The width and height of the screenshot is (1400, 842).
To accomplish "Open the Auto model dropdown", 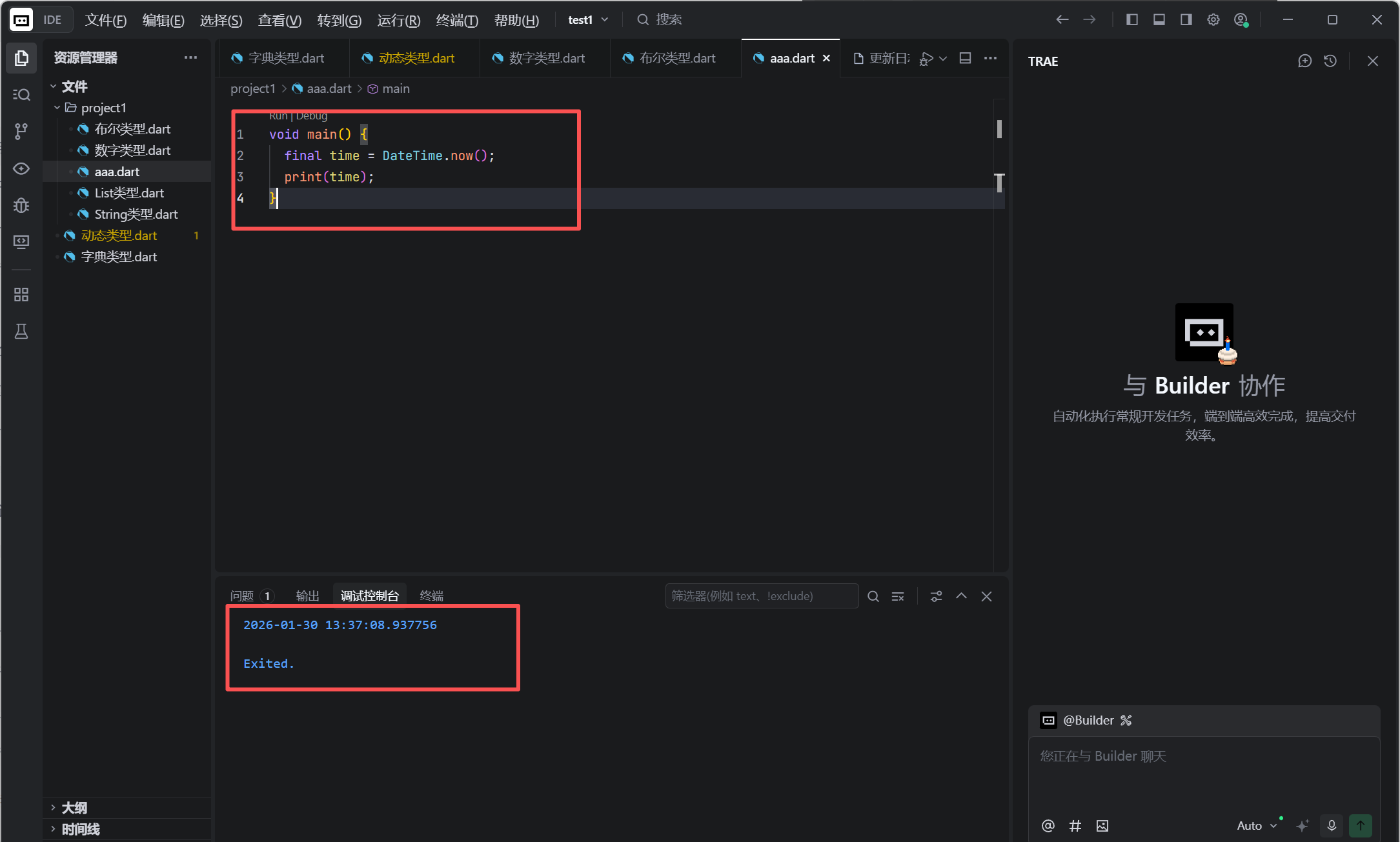I will point(1256,826).
